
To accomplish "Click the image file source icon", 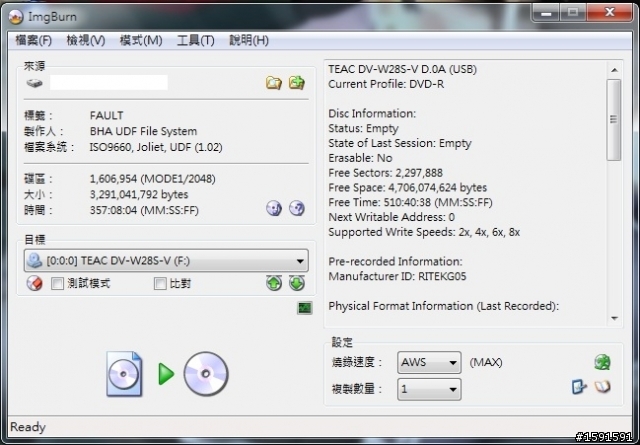I will (x=124, y=374).
